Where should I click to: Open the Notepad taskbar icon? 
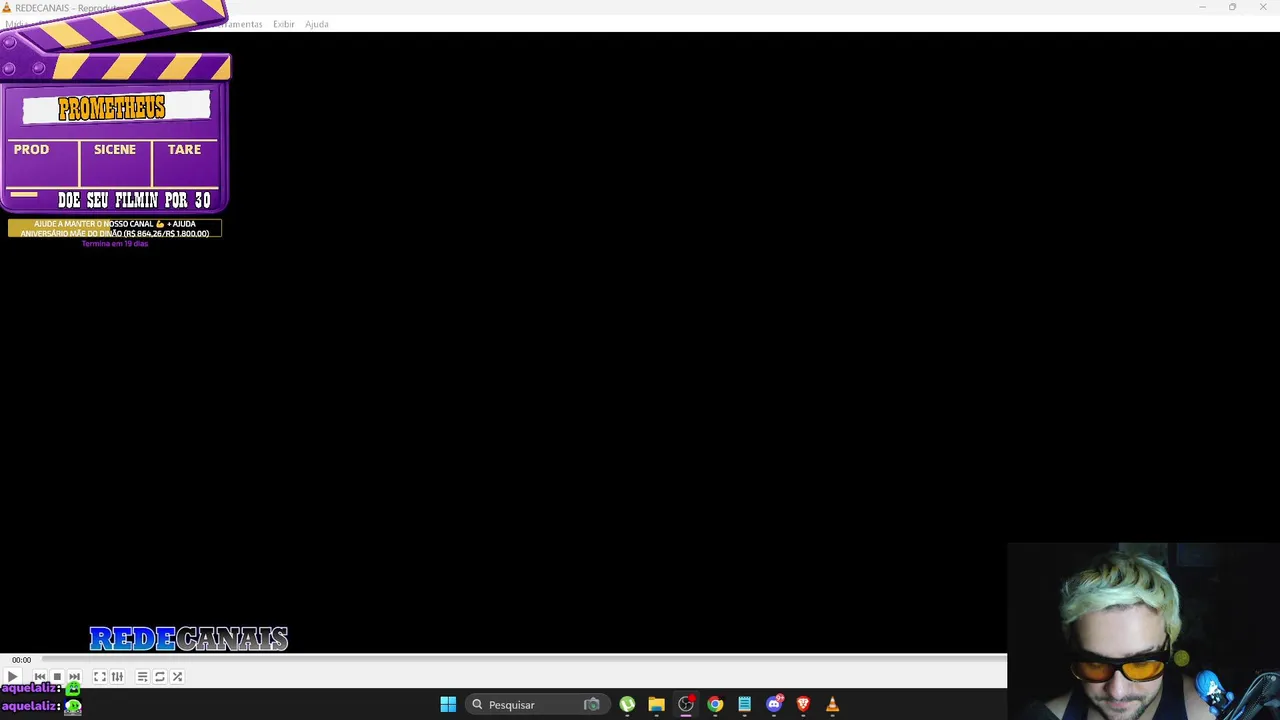[744, 705]
